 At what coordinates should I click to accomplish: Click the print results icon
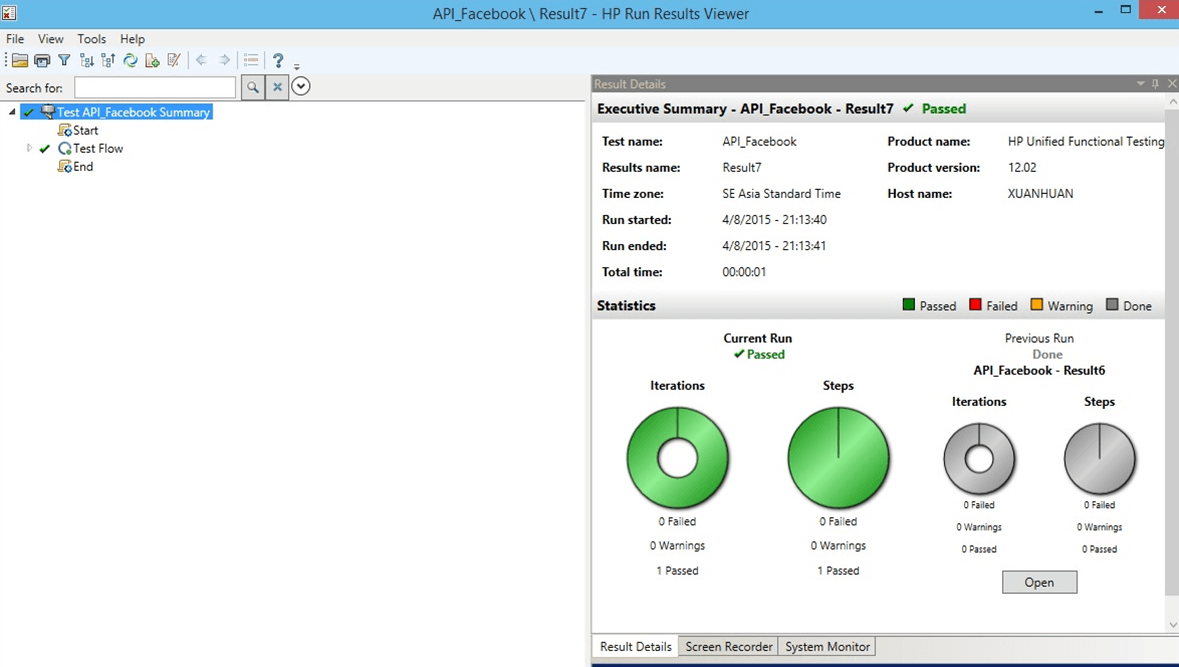point(42,60)
